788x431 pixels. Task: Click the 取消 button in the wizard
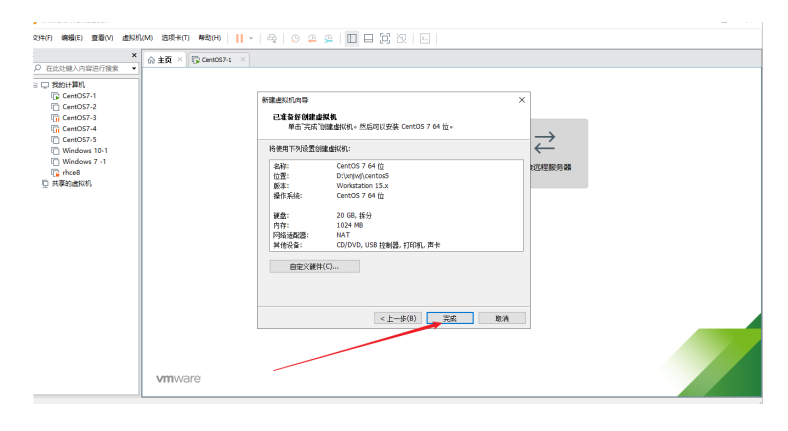[502, 318]
